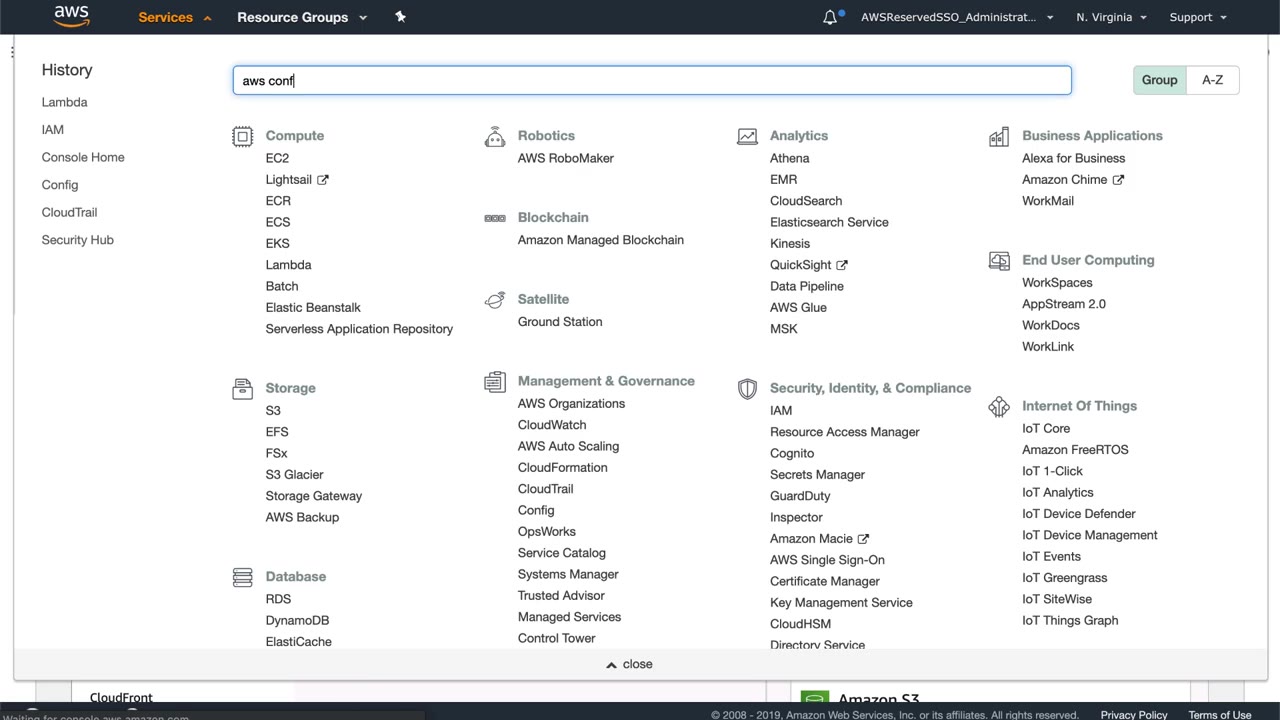Click the Management & Governance icon
This screenshot has width=1280, height=720.
click(x=495, y=382)
